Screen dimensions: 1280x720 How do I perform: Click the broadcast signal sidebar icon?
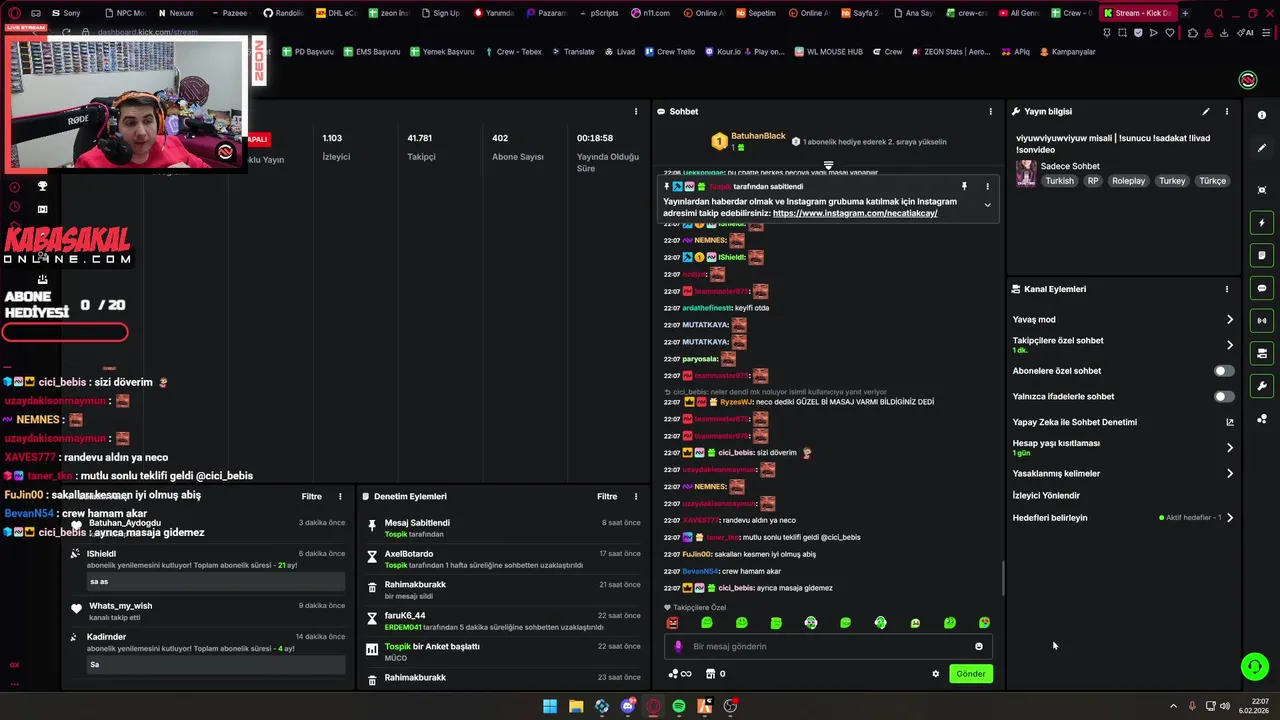pyautogui.click(x=1262, y=321)
